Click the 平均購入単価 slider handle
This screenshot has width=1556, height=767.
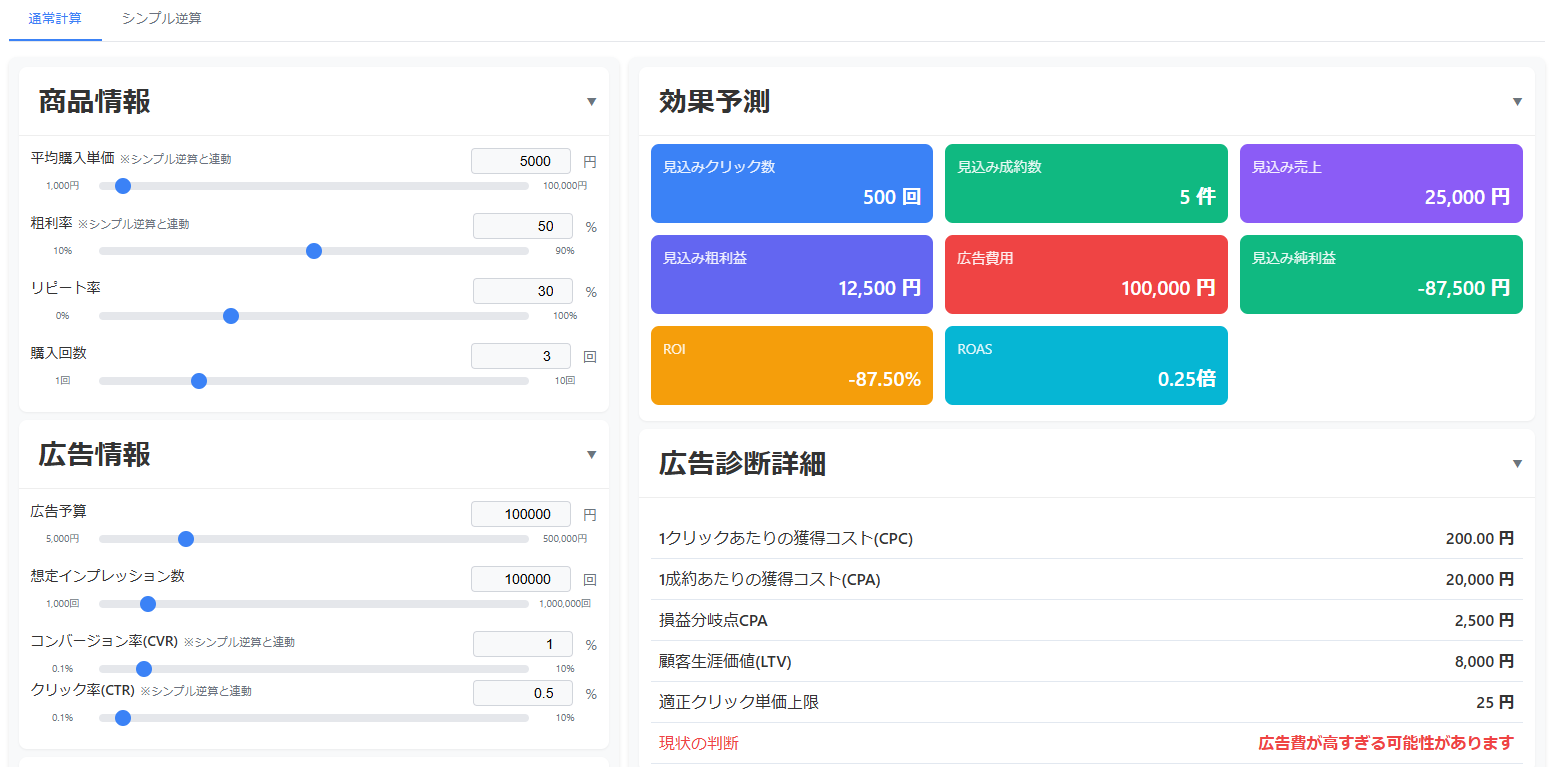tap(123, 186)
